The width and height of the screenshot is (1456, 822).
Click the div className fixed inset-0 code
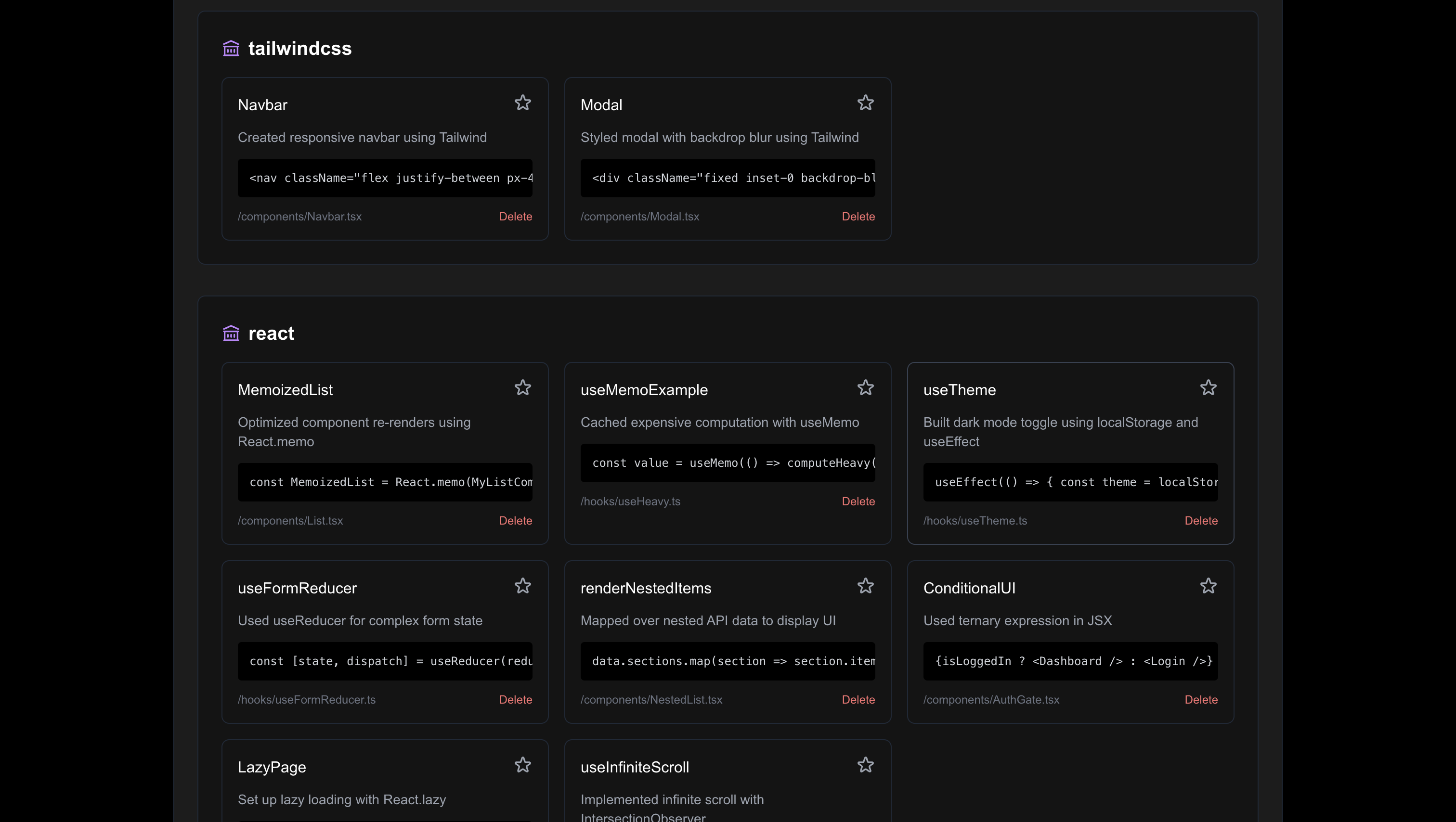728,178
